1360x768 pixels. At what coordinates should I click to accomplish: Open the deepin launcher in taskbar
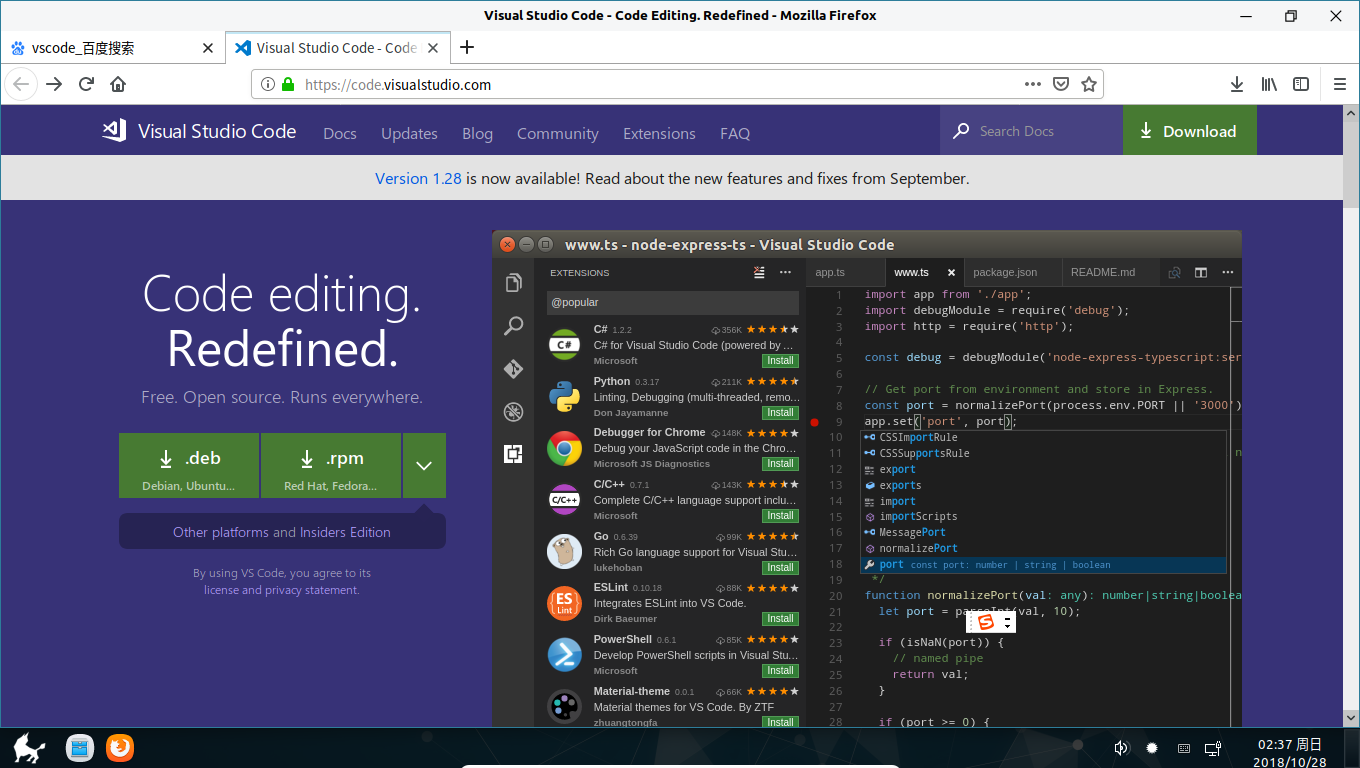28,747
